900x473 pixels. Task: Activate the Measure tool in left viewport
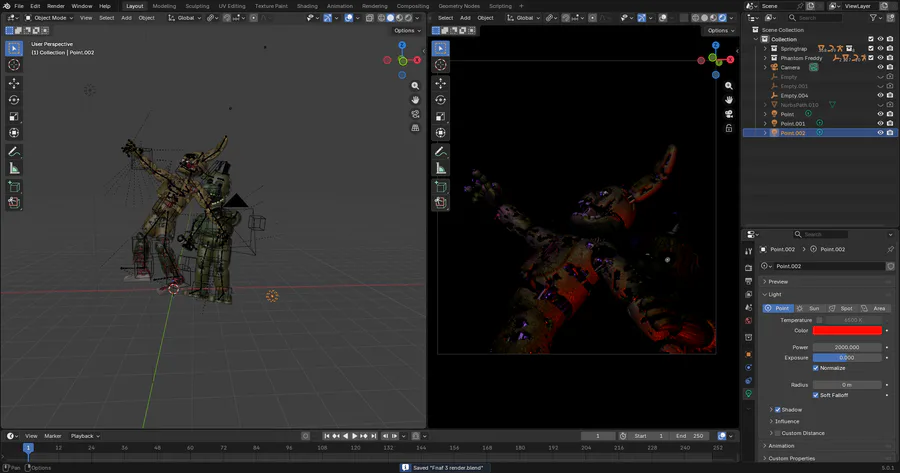pos(15,168)
